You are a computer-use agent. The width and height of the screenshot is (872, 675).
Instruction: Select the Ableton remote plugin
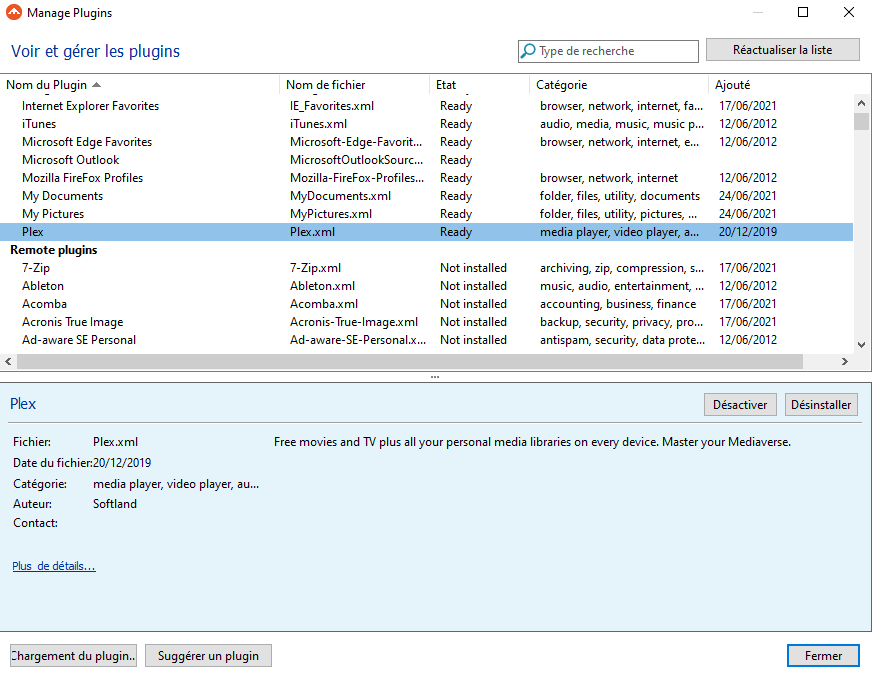(x=427, y=286)
